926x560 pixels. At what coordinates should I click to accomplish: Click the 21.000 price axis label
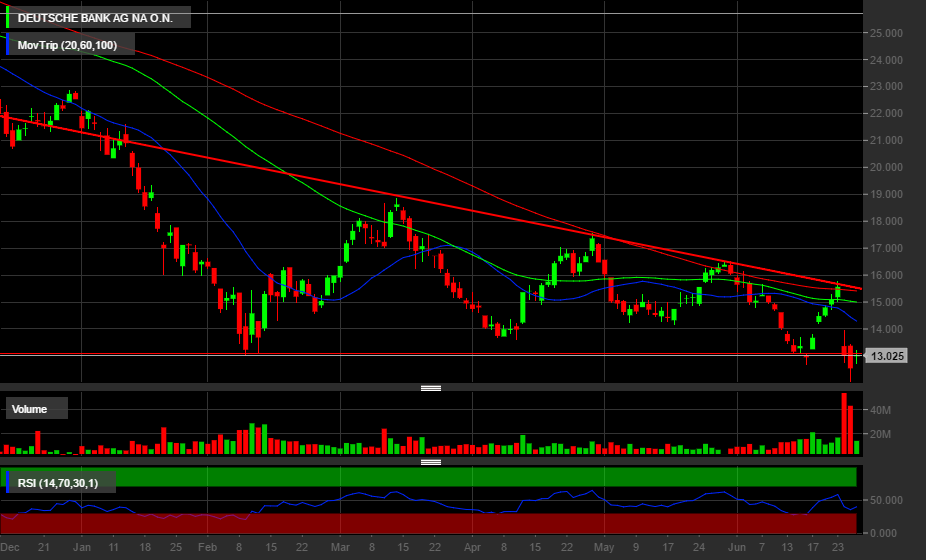click(886, 140)
